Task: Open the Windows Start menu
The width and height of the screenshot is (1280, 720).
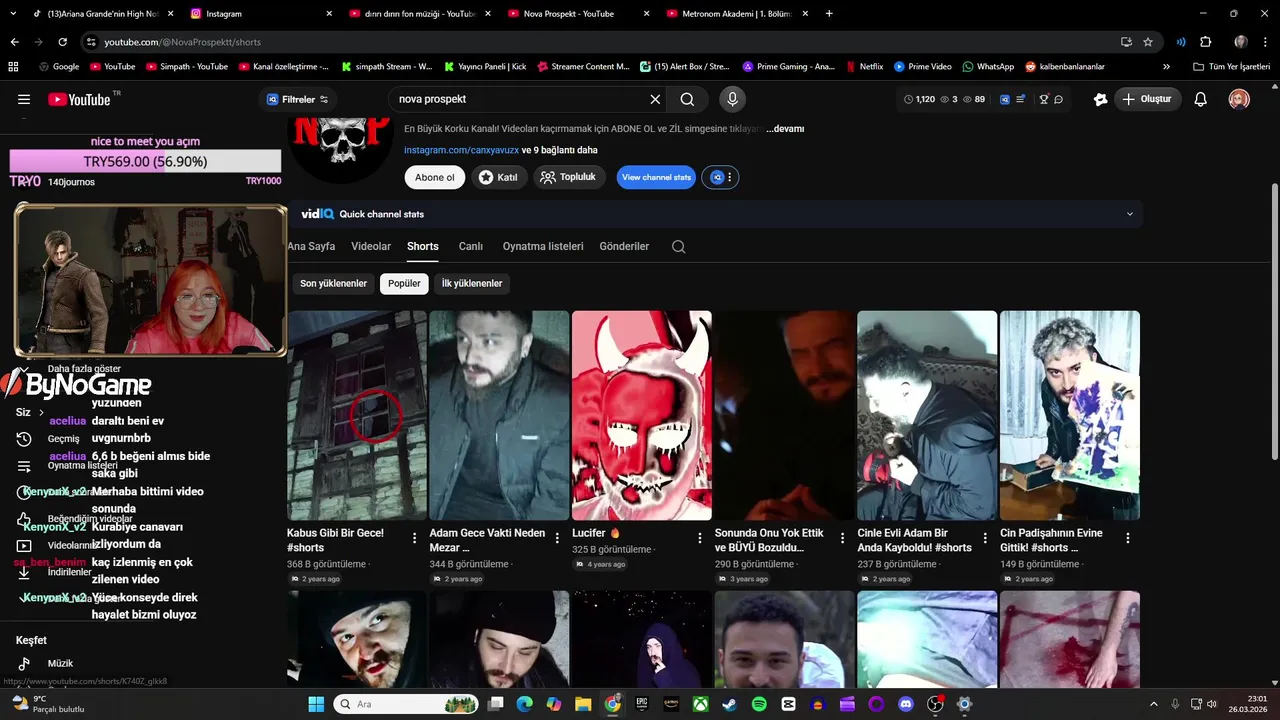Action: (316, 704)
